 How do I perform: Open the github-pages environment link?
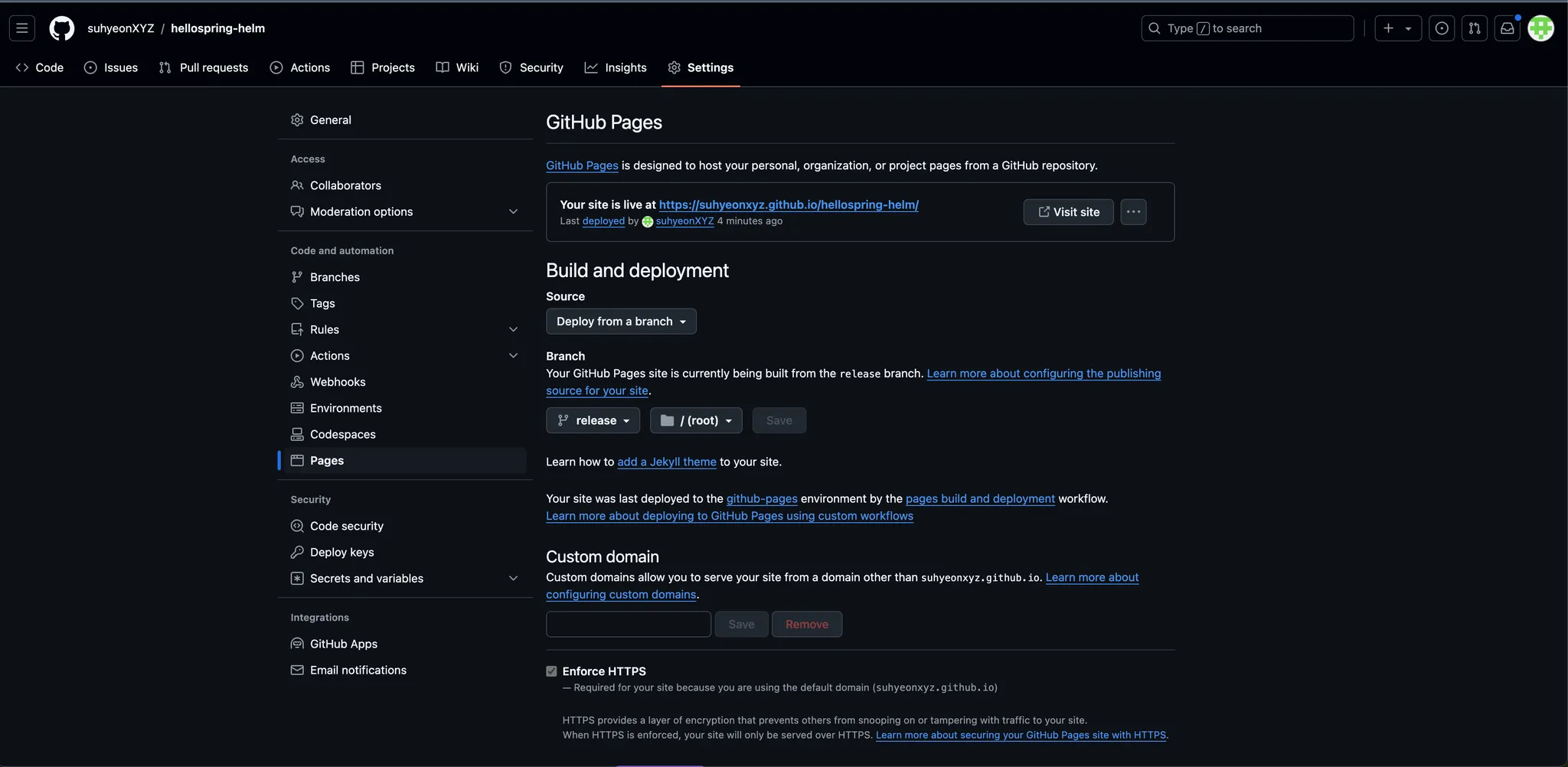point(762,498)
